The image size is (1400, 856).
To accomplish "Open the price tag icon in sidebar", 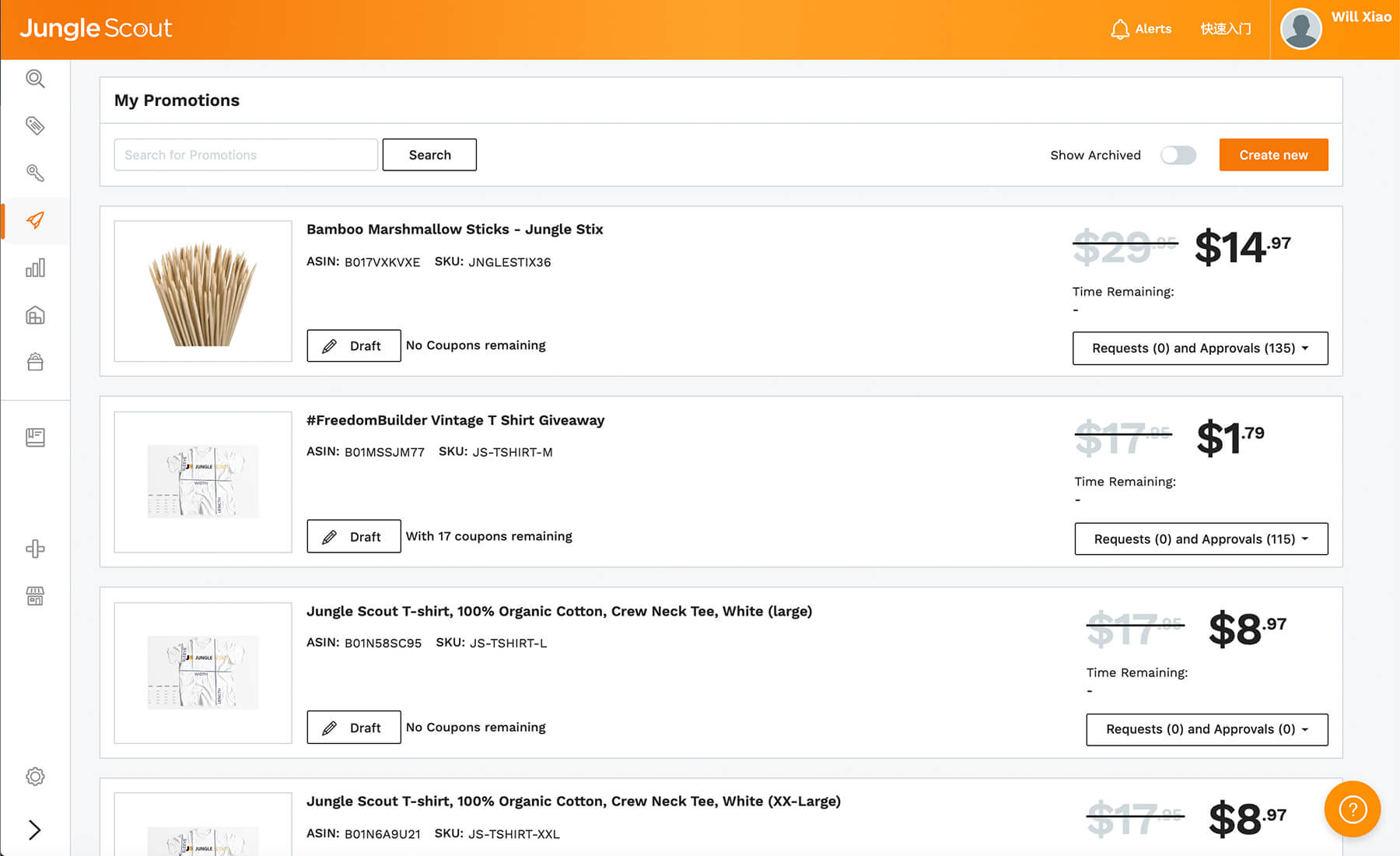I will point(35,125).
